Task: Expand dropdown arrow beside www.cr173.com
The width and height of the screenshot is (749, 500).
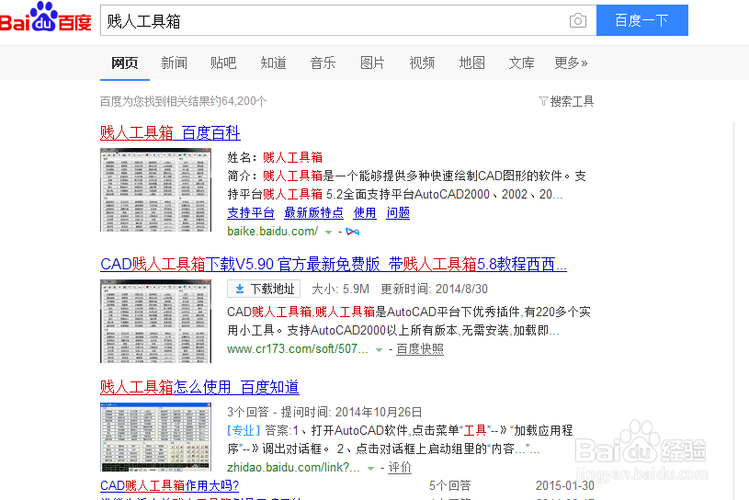Action: pos(379,350)
